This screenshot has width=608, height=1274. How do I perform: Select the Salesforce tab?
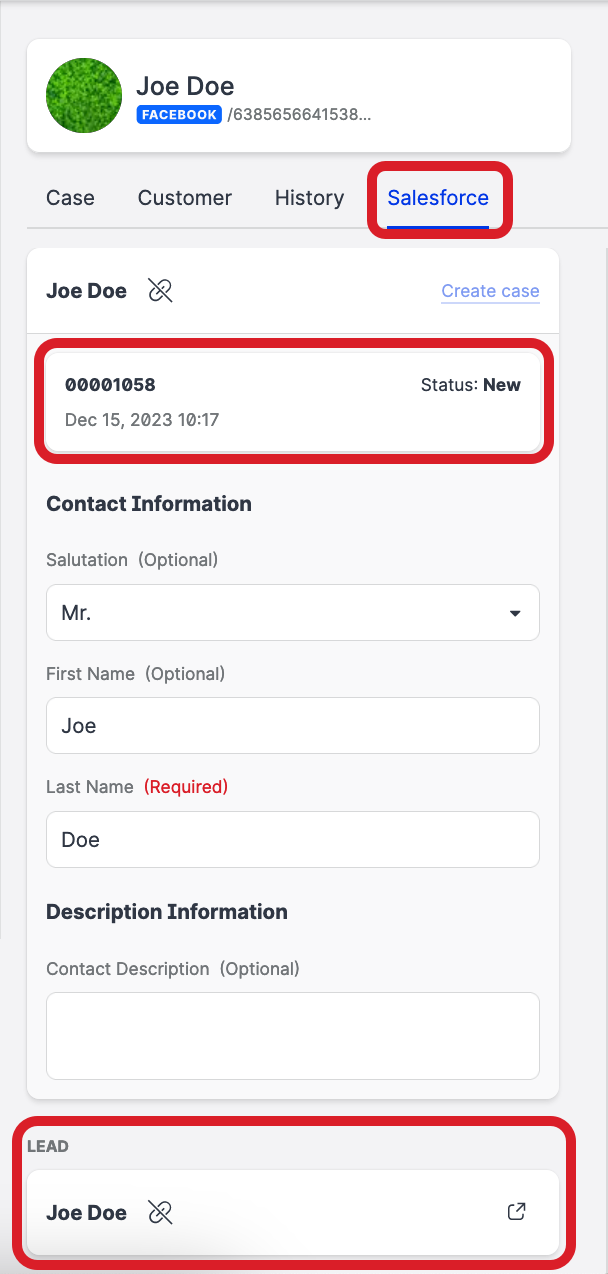click(438, 198)
